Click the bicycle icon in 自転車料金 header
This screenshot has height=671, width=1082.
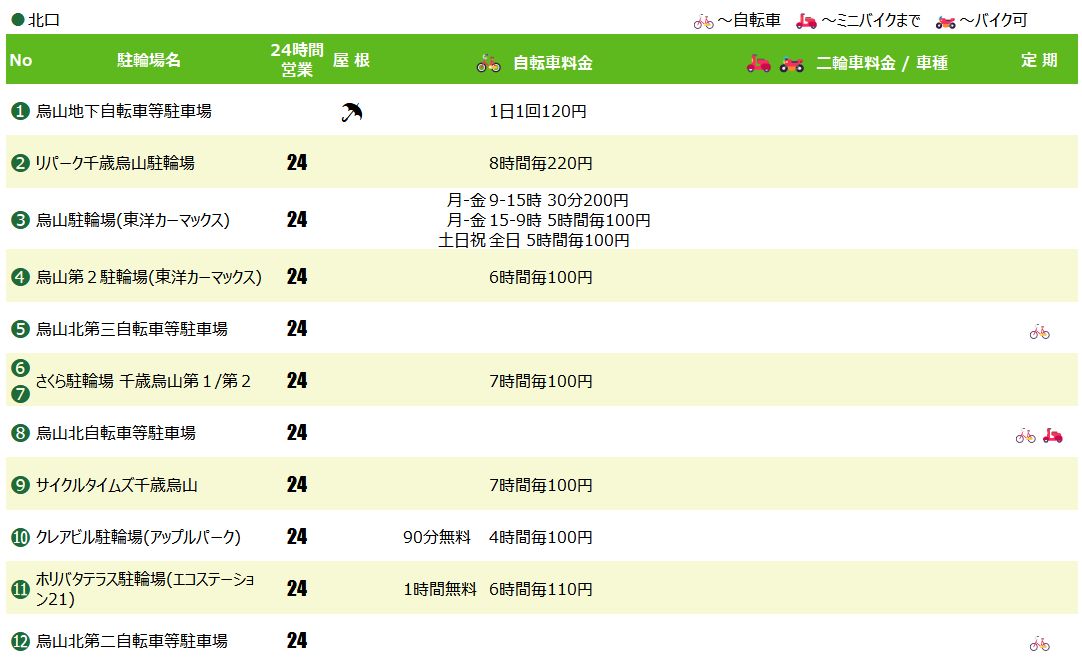coord(488,63)
